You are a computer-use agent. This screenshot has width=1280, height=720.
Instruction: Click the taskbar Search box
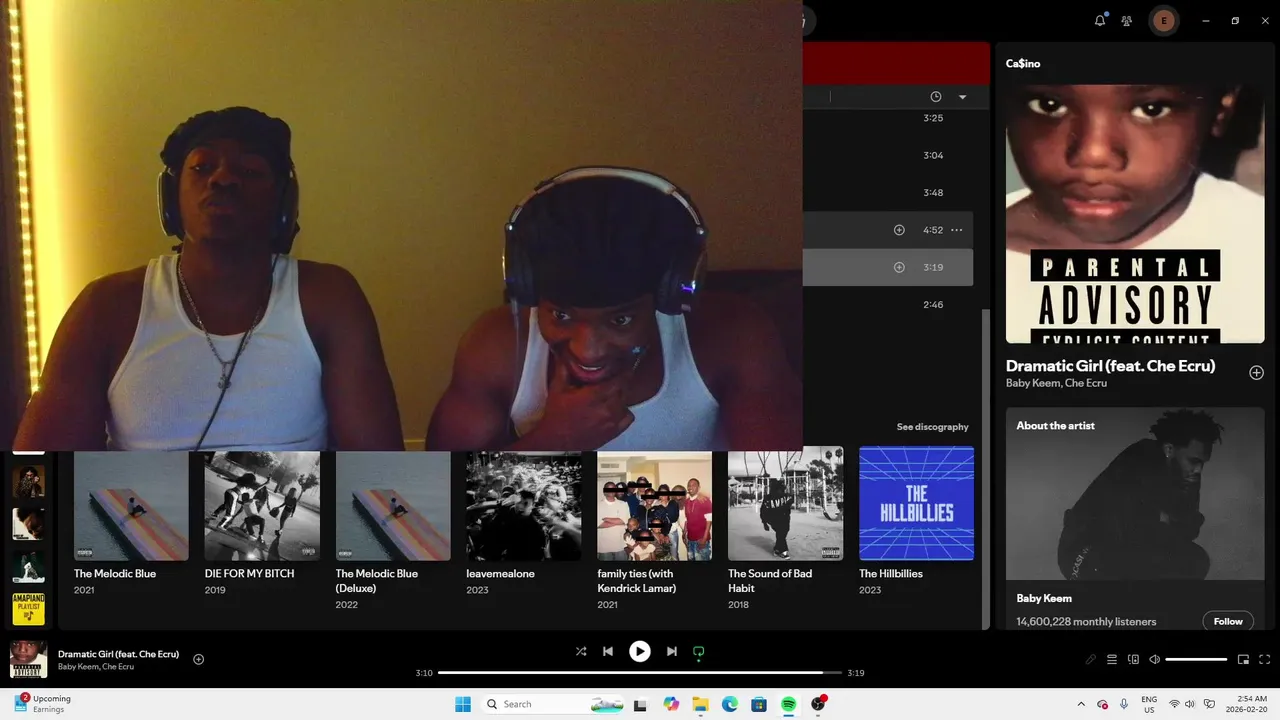tap(555, 704)
